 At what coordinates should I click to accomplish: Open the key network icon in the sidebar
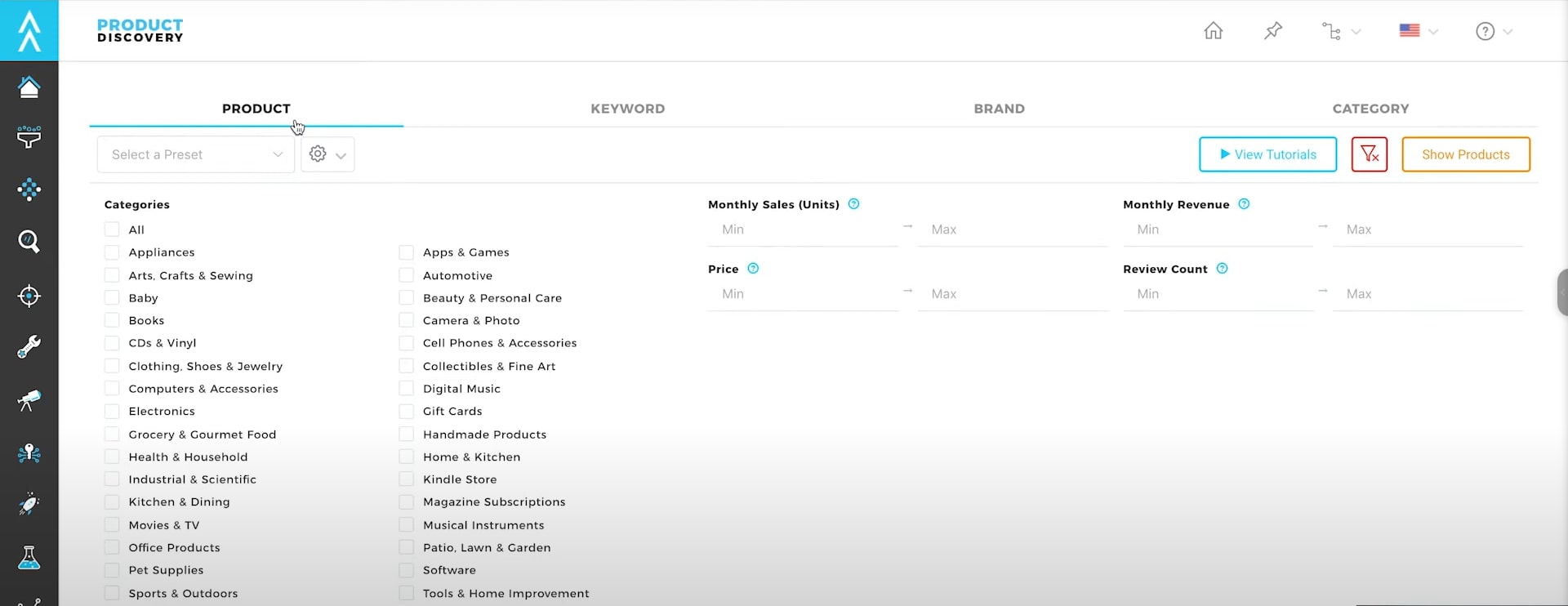[x=29, y=453]
